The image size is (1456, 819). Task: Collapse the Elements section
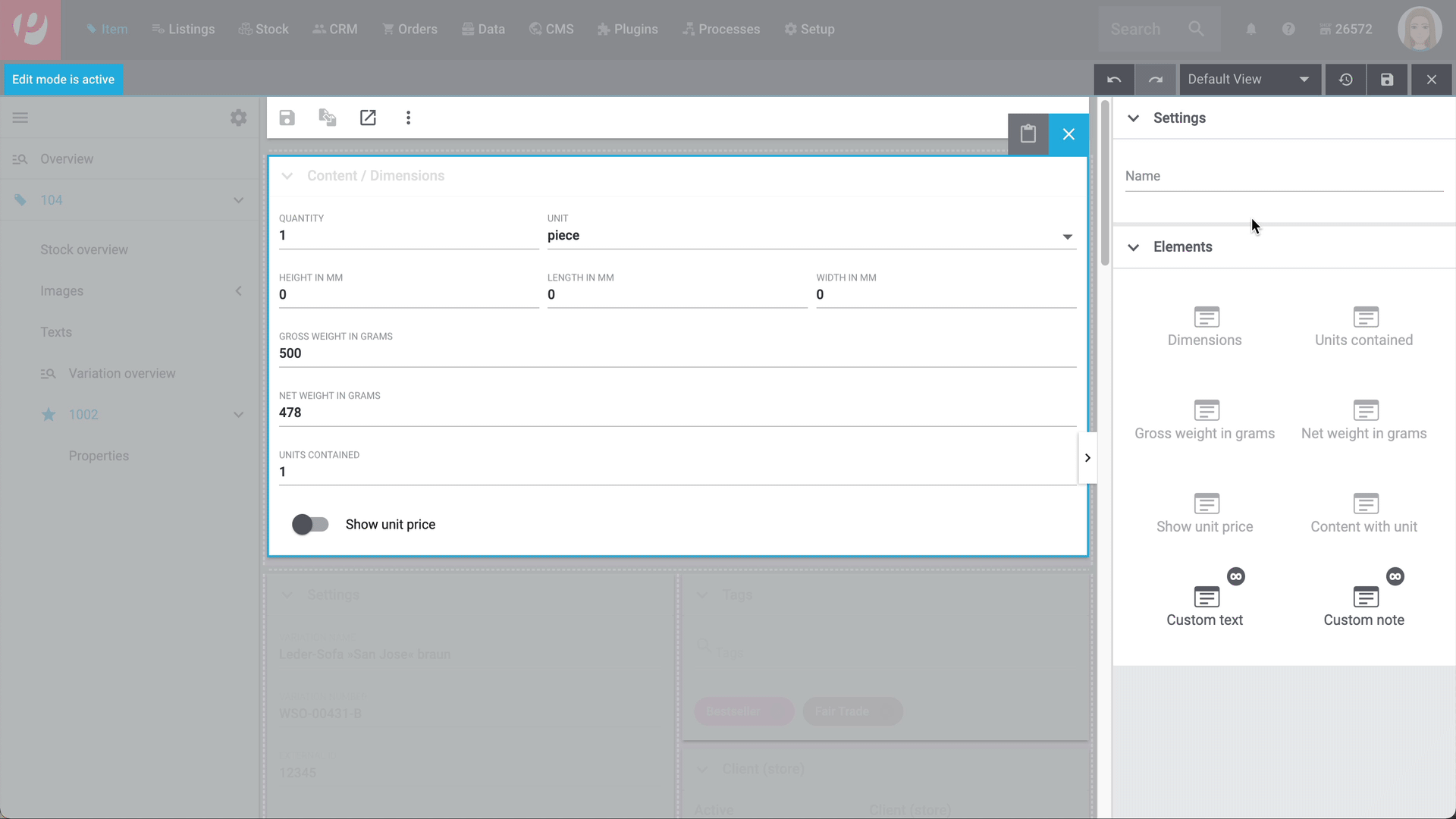click(x=1133, y=247)
